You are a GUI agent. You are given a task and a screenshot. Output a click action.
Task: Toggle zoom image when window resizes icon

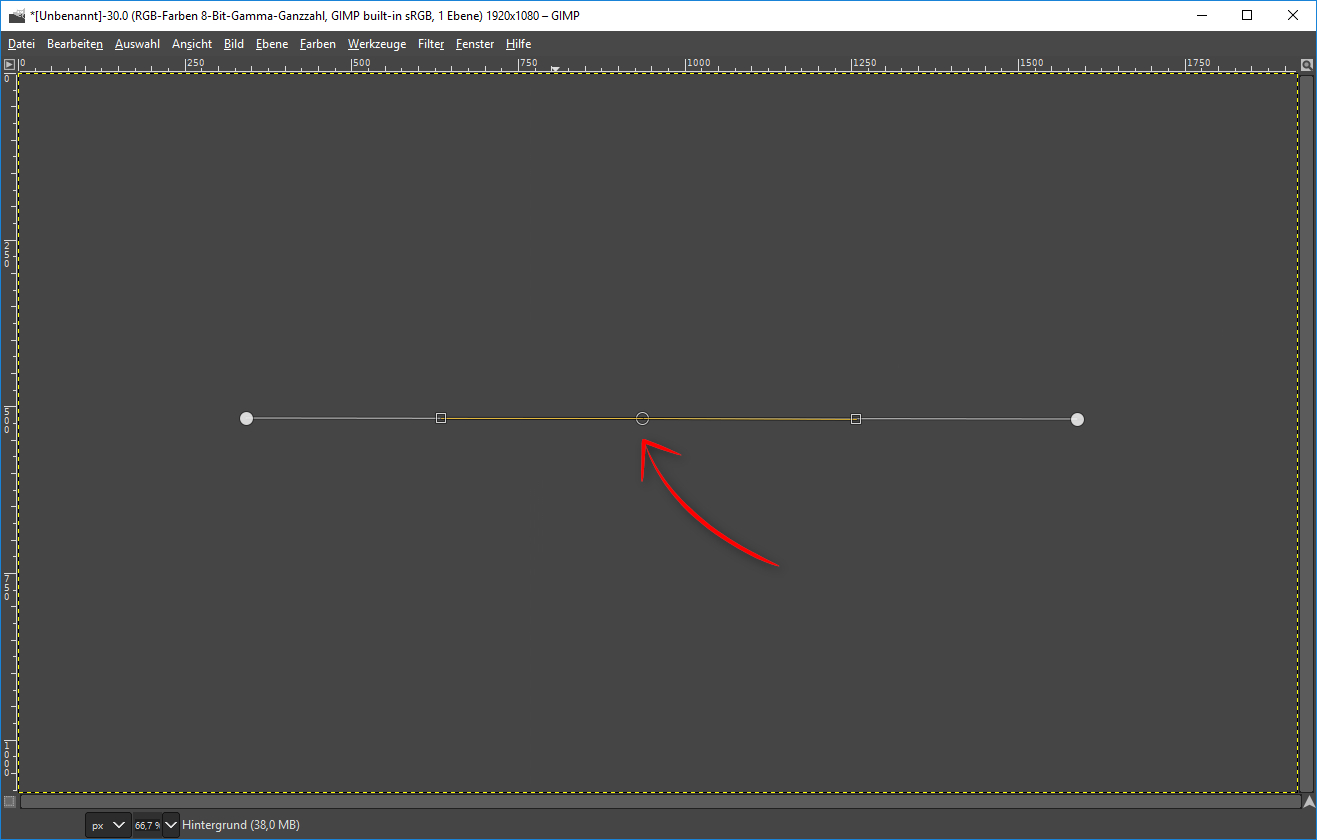click(1307, 64)
